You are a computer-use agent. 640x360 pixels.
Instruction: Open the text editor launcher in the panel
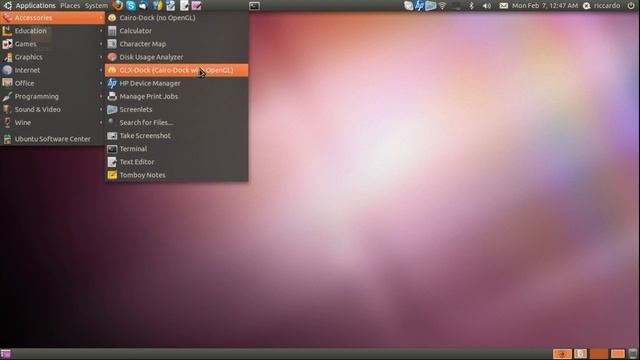184,6
